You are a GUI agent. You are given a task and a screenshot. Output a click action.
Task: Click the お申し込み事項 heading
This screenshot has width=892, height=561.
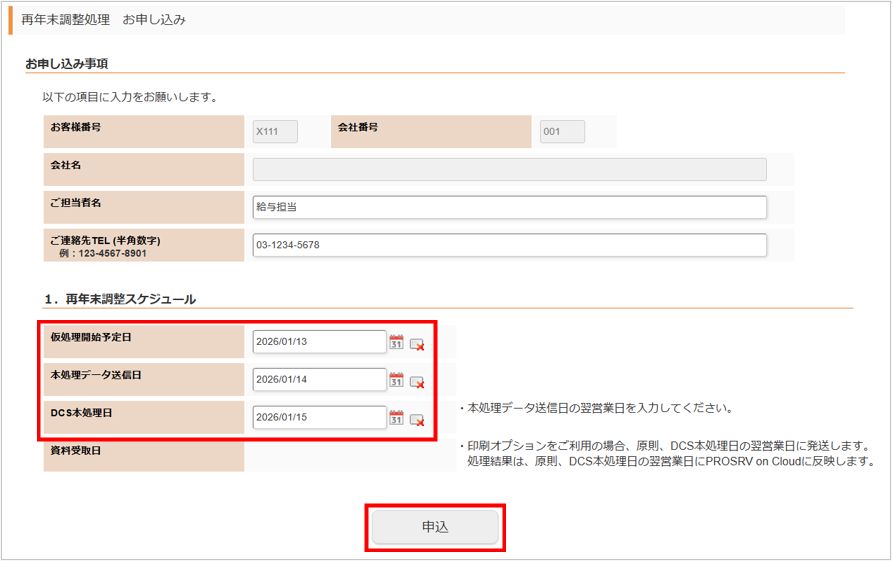click(67, 64)
